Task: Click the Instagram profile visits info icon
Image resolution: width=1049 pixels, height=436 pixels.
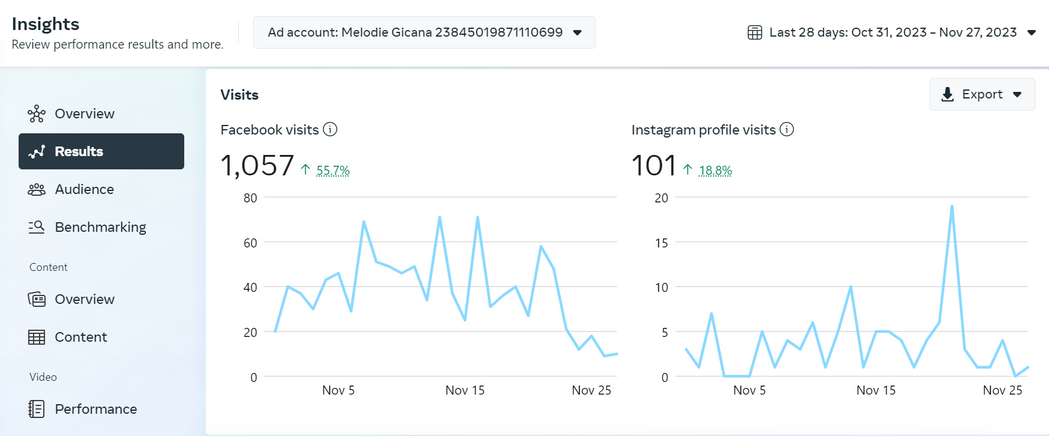Action: (x=787, y=129)
